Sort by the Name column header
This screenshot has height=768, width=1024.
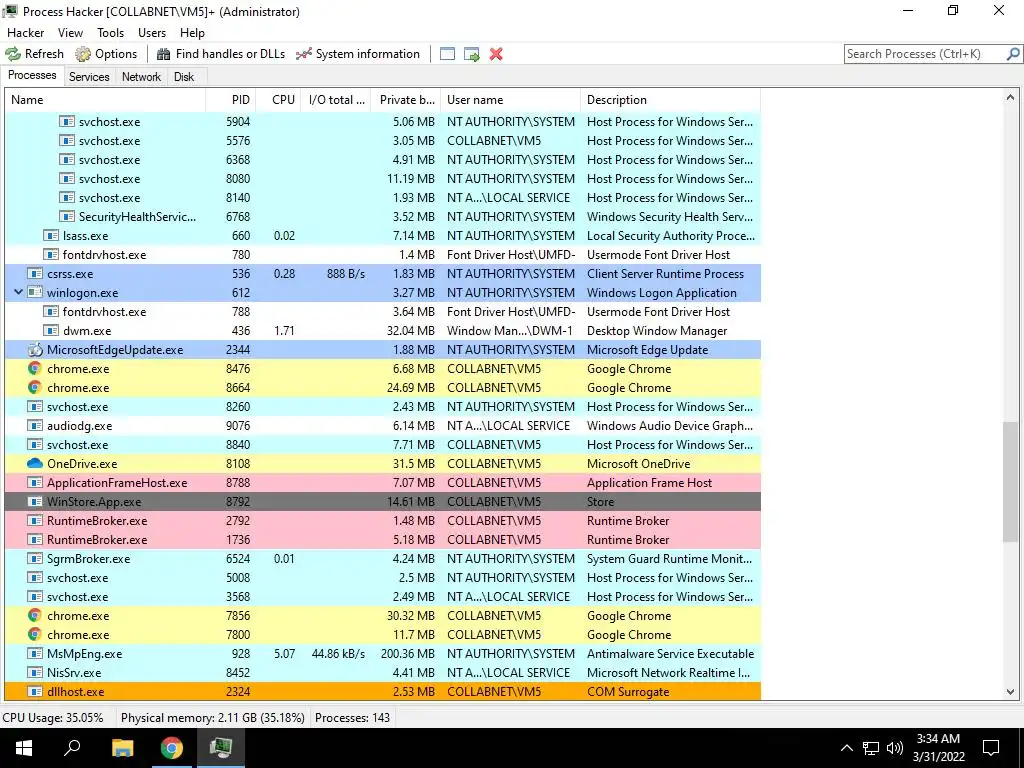tap(105, 100)
